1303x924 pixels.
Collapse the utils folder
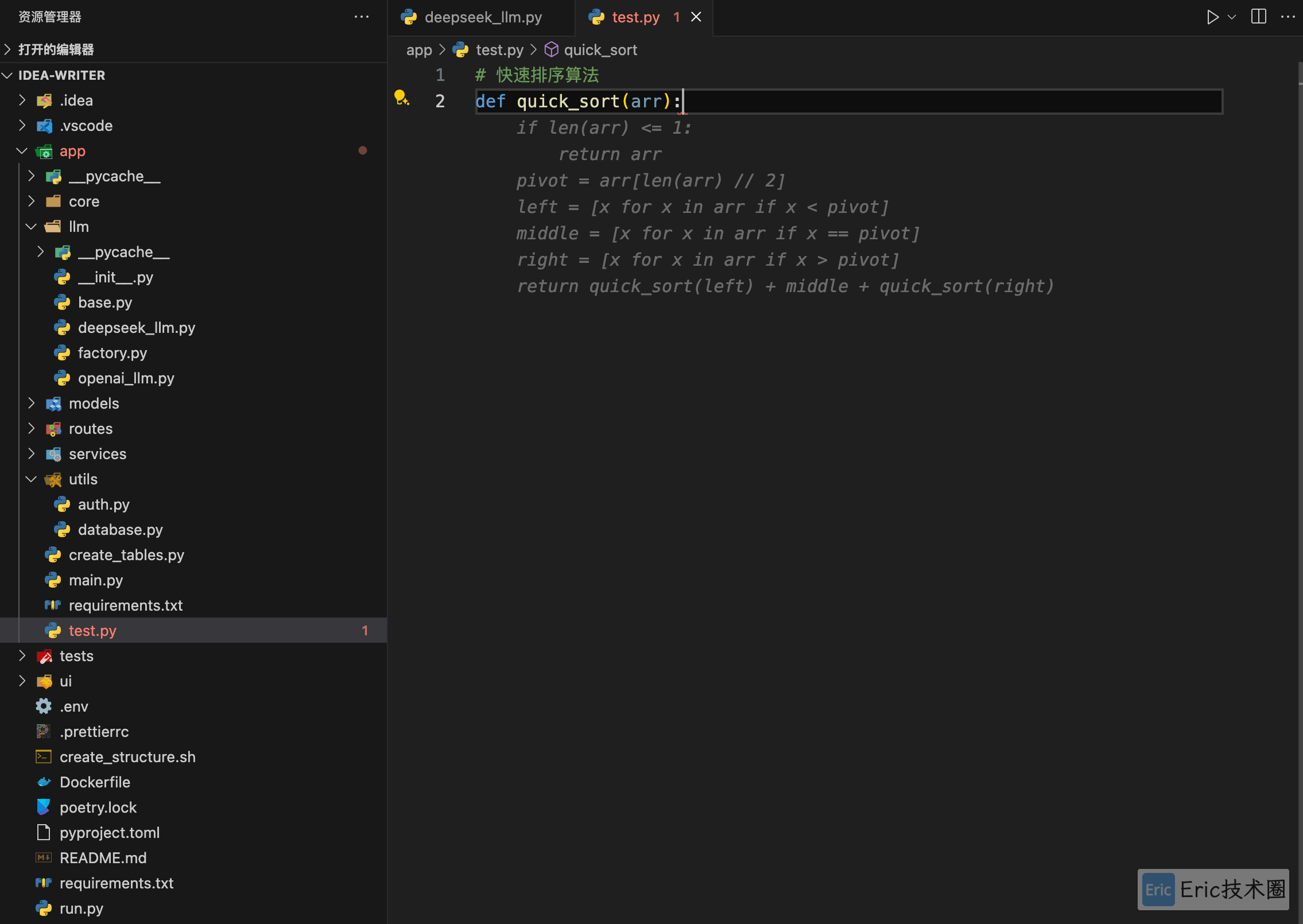point(193,479)
